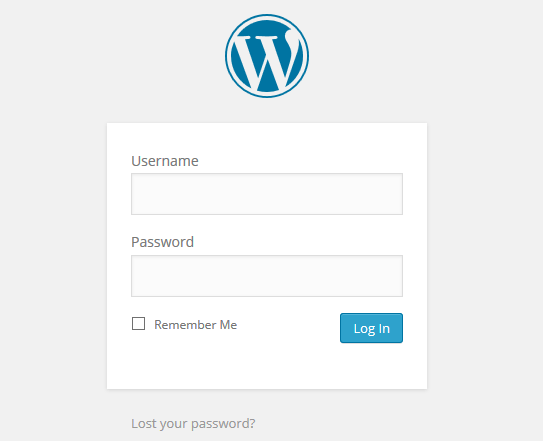Image resolution: width=543 pixels, height=441 pixels.
Task: Tick the Remember Me checkbox
Action: tap(139, 324)
